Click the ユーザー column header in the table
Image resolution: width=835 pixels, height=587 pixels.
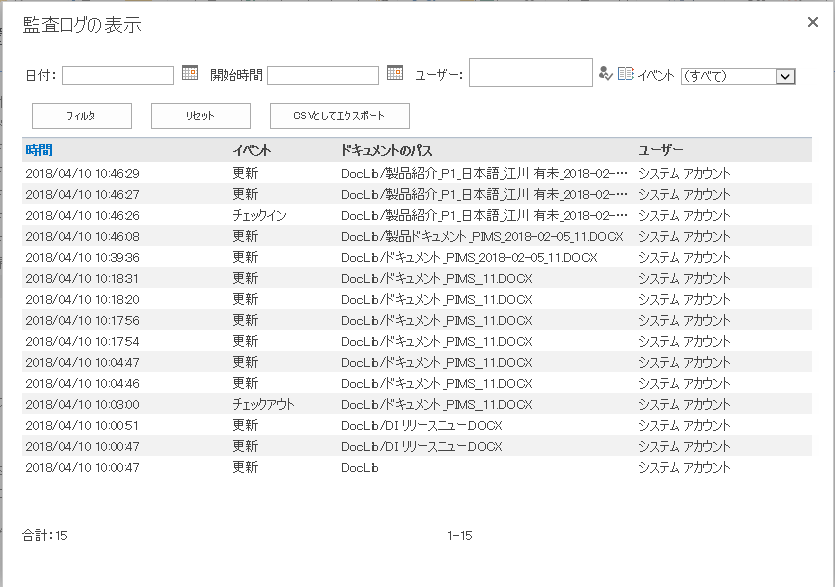point(660,151)
